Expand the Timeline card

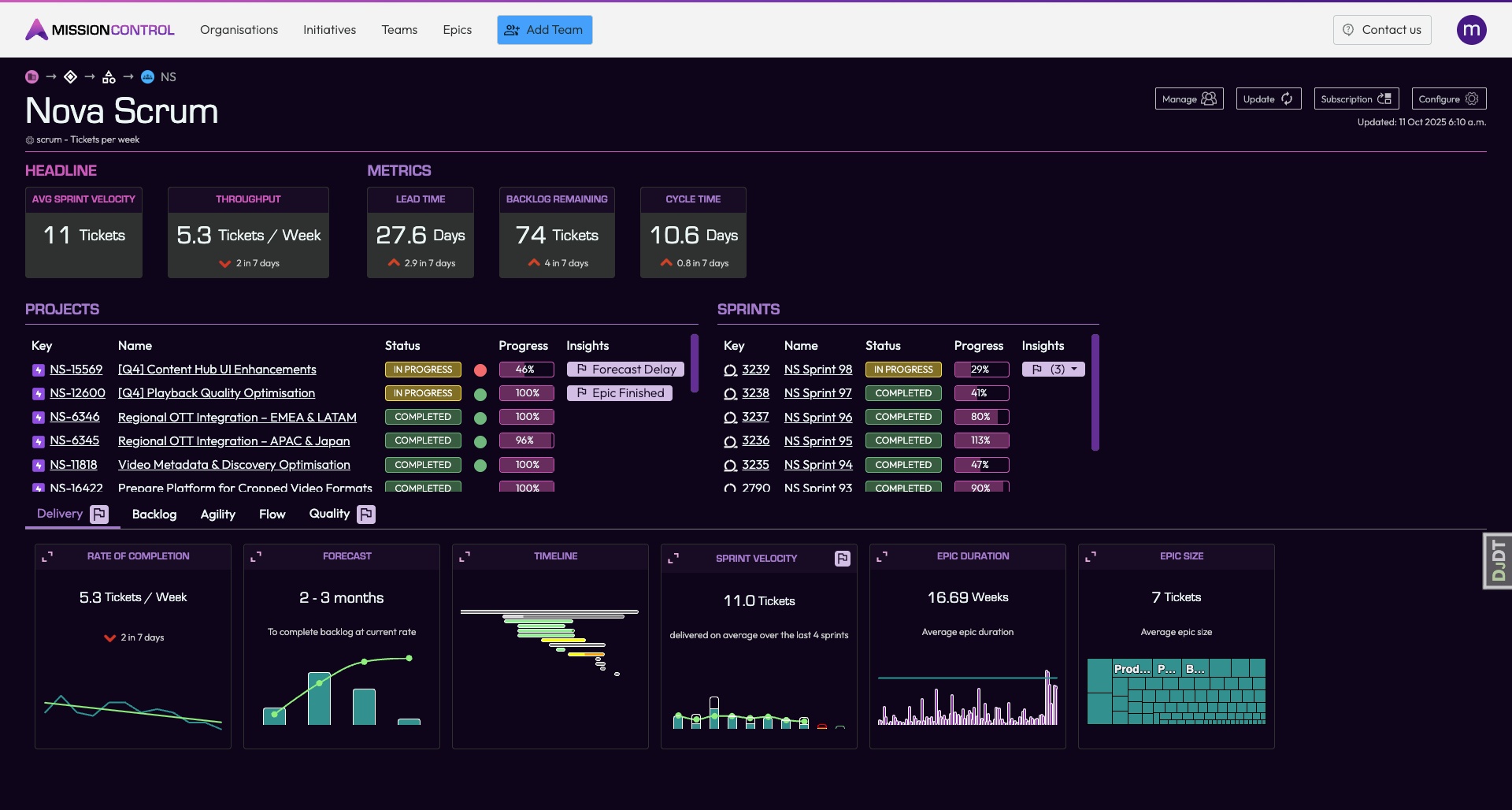pos(465,556)
